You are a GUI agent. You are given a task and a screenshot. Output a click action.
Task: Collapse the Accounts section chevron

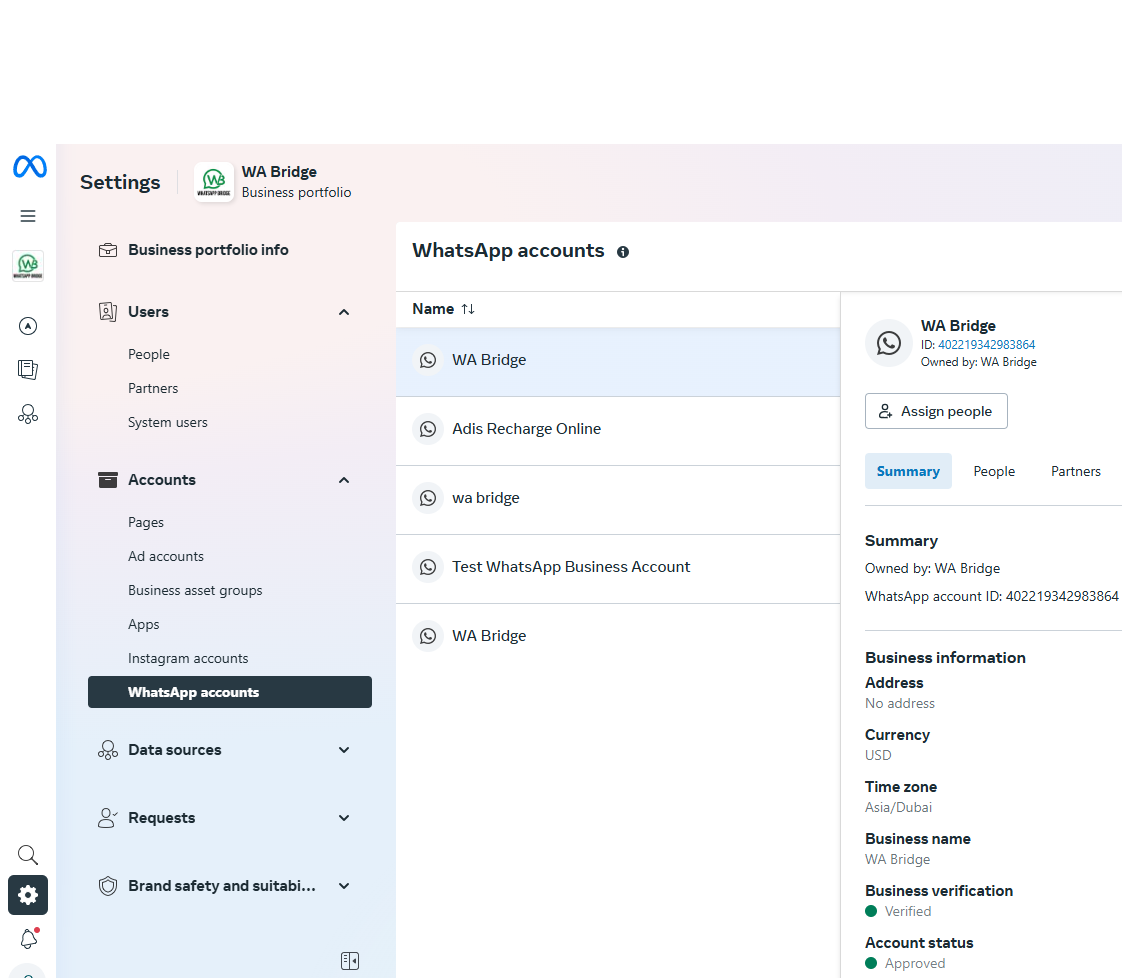click(x=344, y=480)
